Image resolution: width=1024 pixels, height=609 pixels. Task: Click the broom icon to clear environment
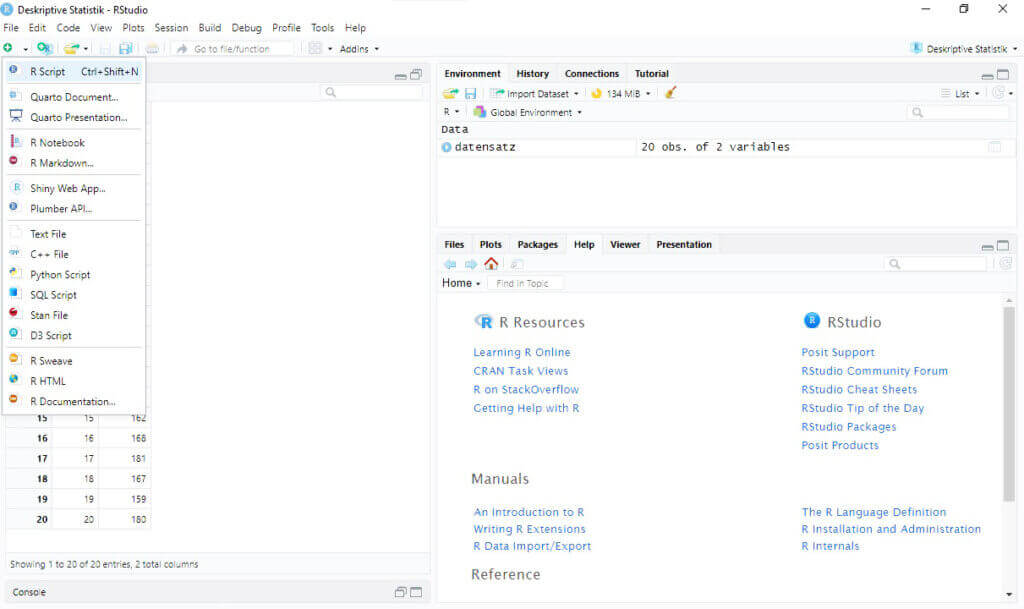[x=670, y=93]
